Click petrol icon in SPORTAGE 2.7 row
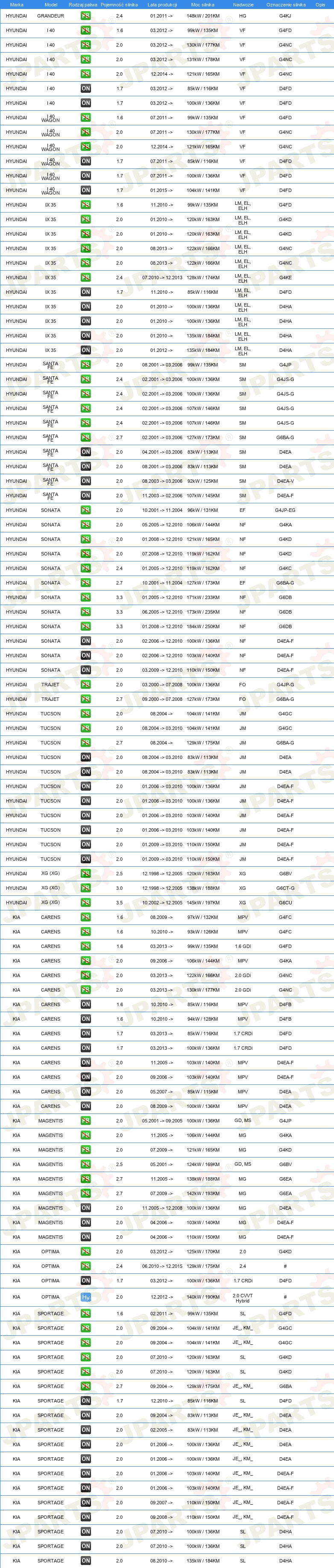 86,1386
